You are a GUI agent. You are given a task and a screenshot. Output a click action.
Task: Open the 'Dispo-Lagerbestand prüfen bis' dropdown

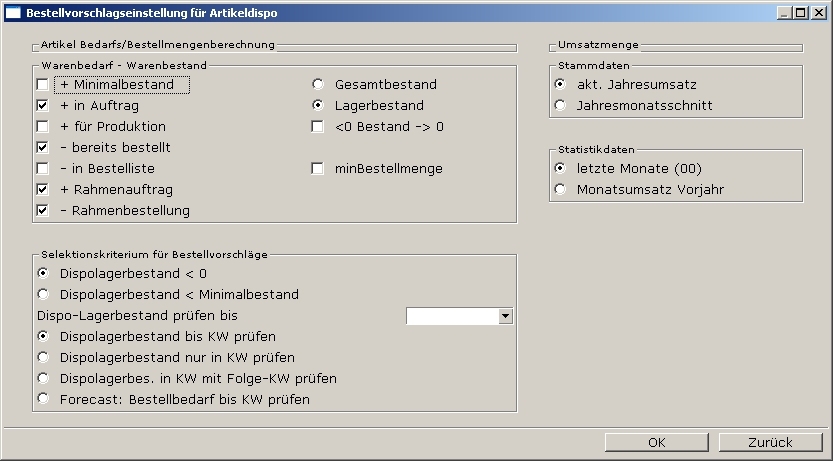tap(505, 316)
